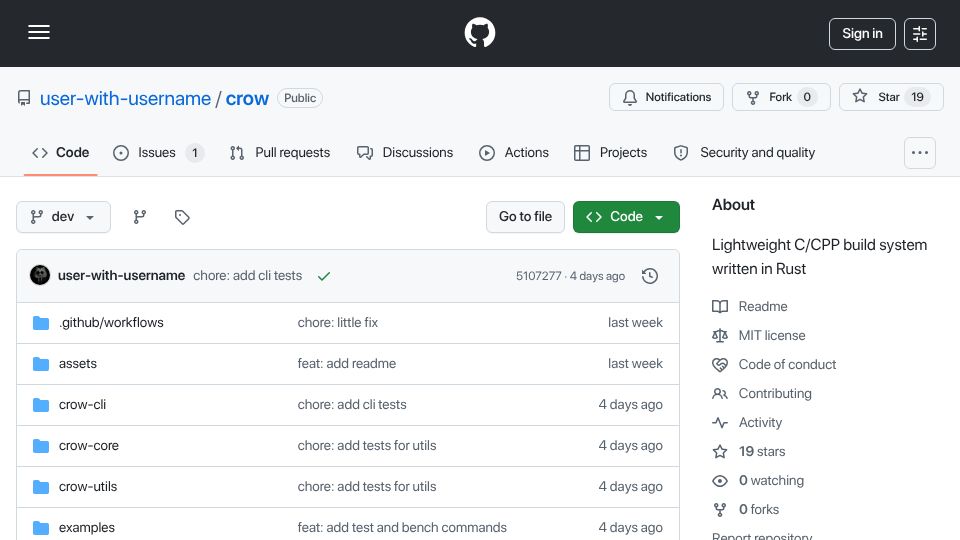
Task: Open the crow-core folder
Action: pos(89,446)
